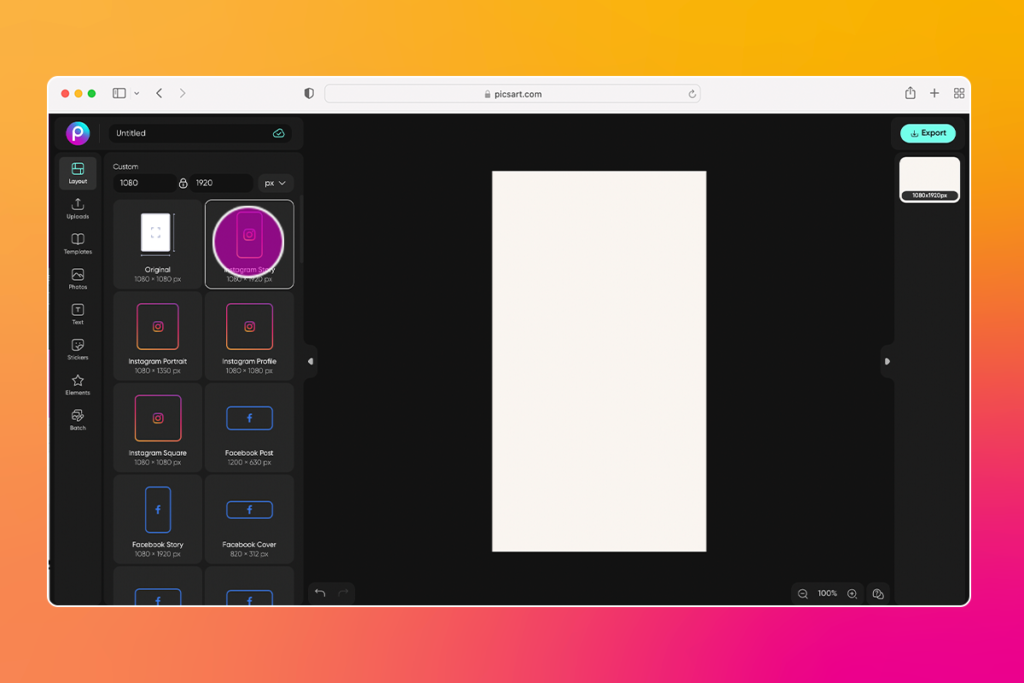Open the px units dropdown
The image size is (1024, 683).
pos(274,183)
